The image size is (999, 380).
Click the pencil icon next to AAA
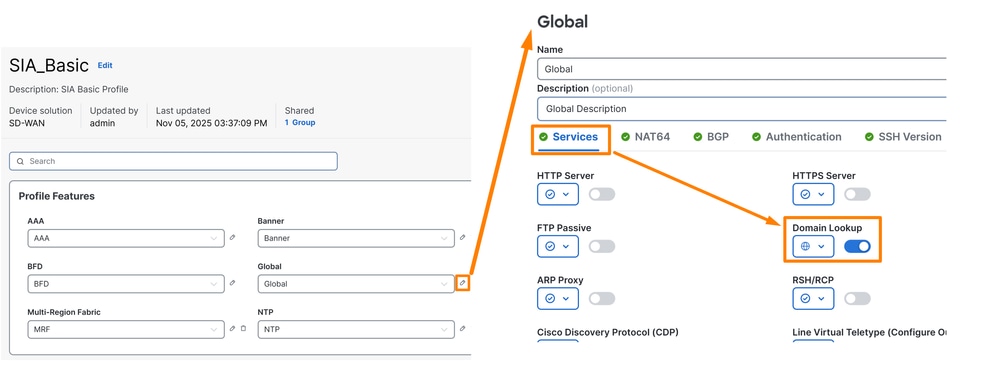click(233, 237)
